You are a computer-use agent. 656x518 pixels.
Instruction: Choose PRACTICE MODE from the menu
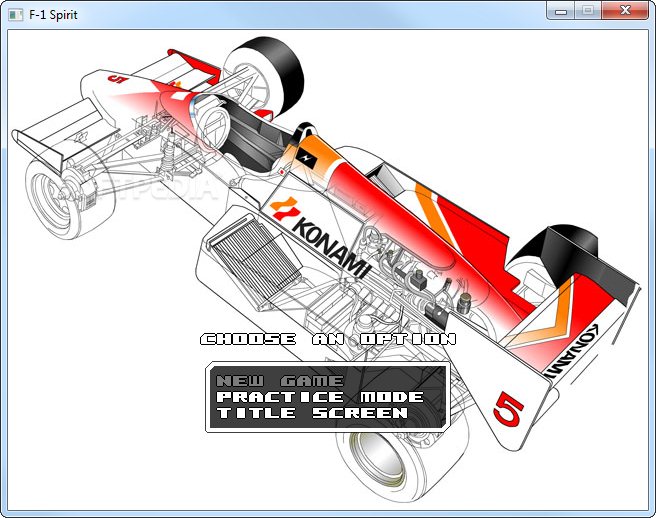click(320, 397)
